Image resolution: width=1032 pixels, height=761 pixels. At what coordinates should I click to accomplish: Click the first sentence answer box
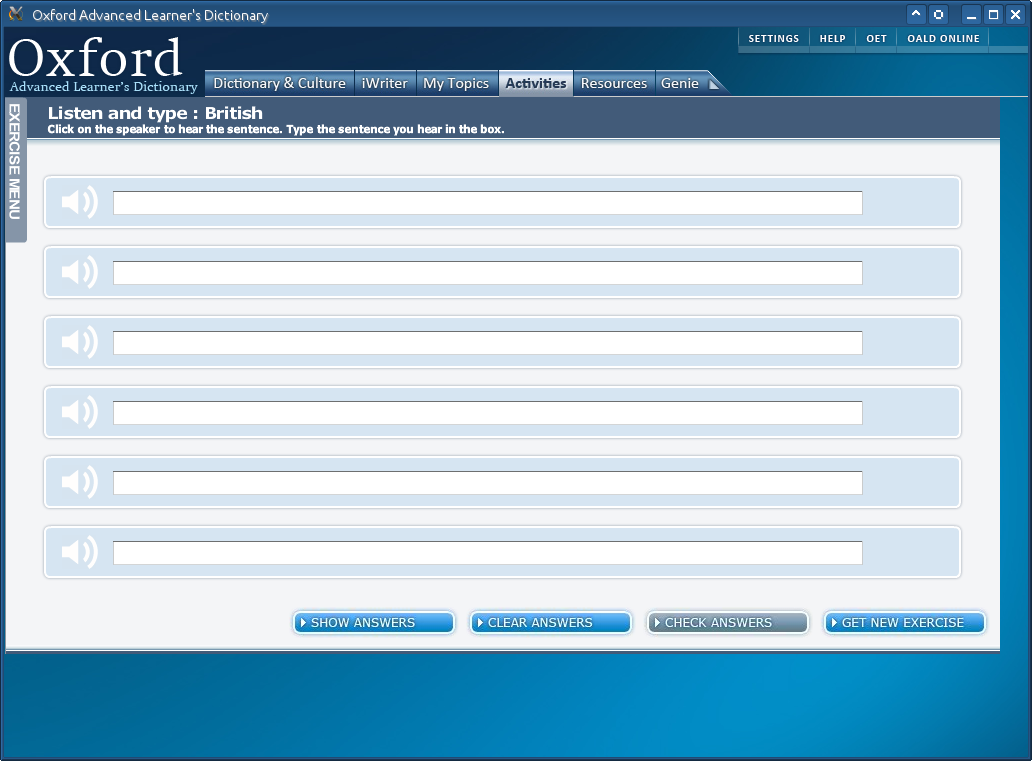(x=488, y=203)
